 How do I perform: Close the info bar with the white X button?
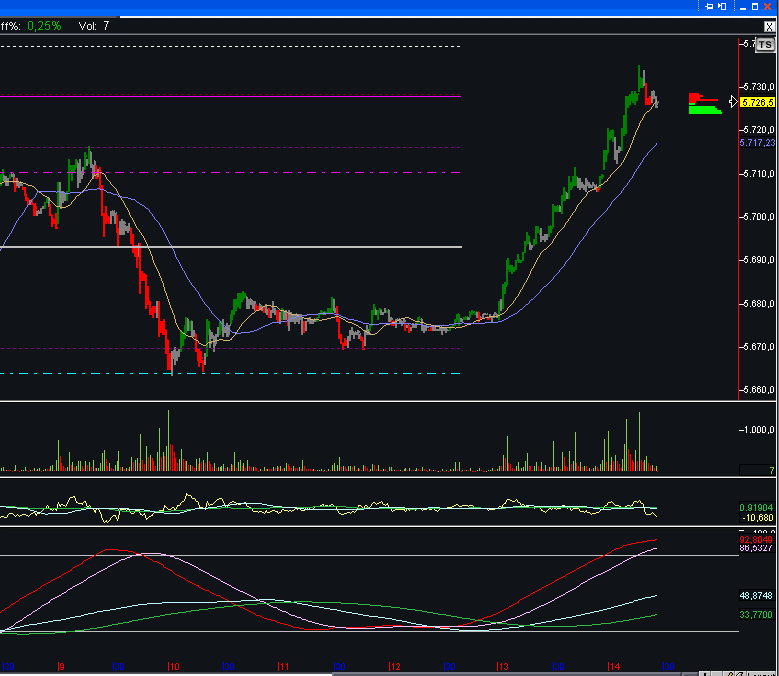[x=769, y=27]
